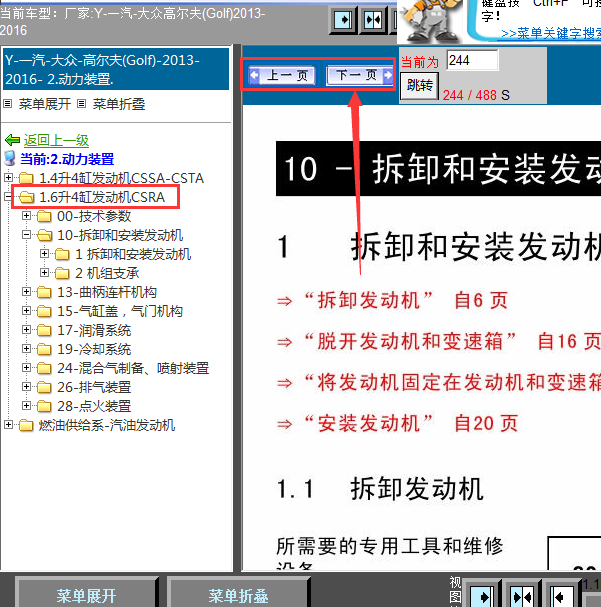Click the top split-arrows panel icon
This screenshot has width=601, height=607.
point(373,19)
